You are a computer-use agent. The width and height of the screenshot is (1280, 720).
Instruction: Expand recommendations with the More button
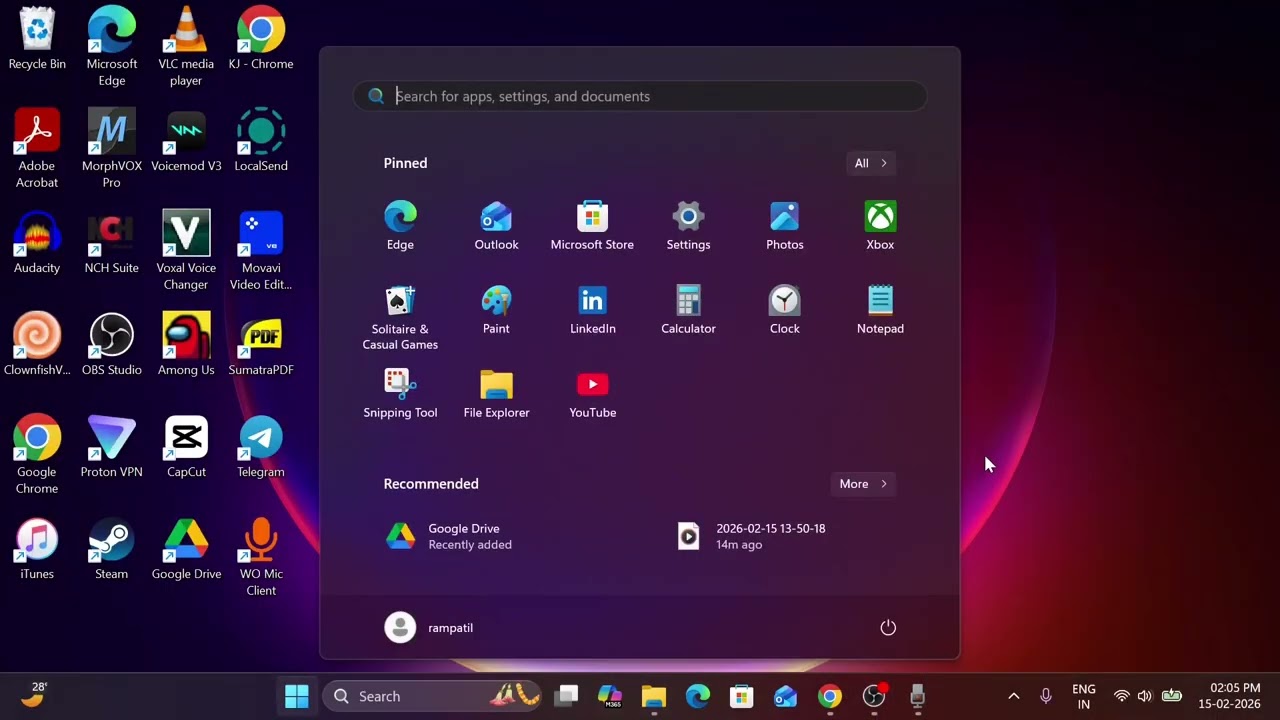coord(863,484)
